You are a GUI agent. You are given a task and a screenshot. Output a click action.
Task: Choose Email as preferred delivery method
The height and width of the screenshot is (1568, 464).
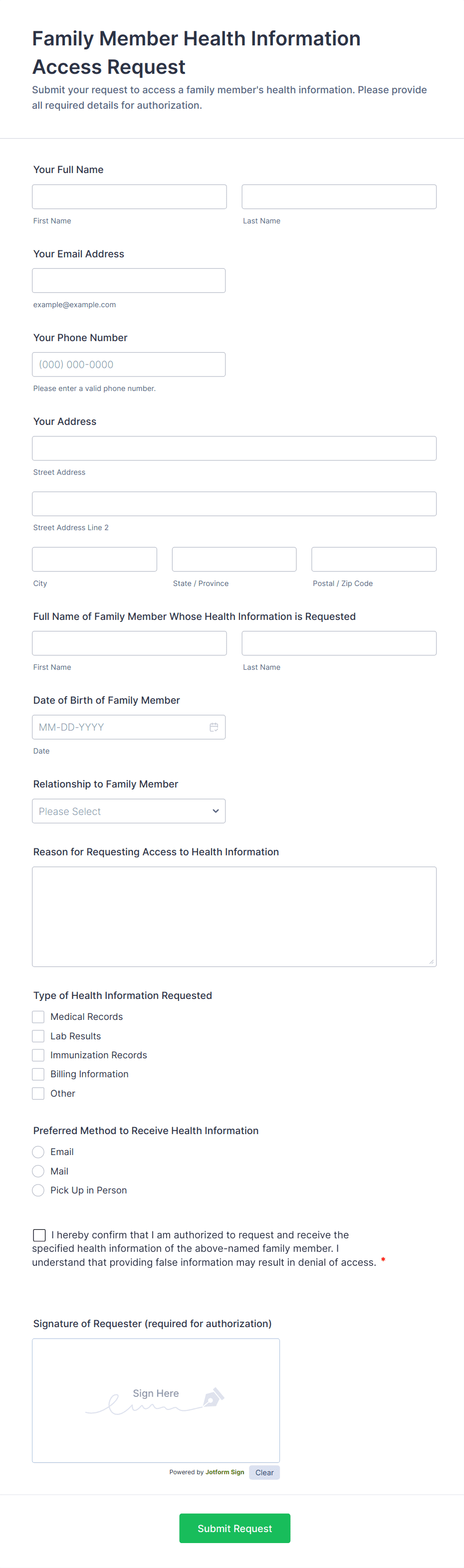(x=38, y=1152)
